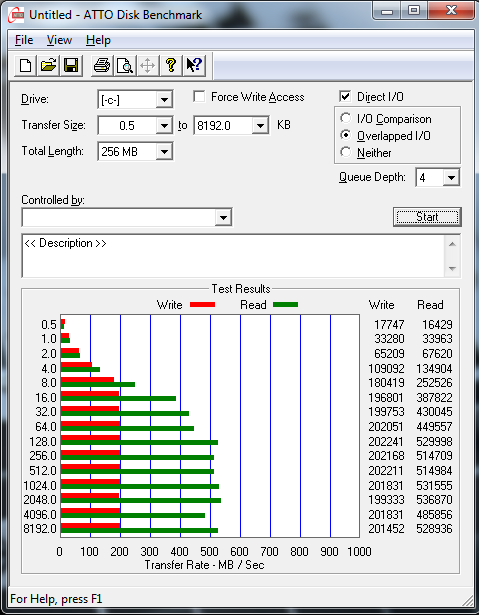The image size is (479, 615).
Task: Save results using the floppy disk icon
Action: 71,65
